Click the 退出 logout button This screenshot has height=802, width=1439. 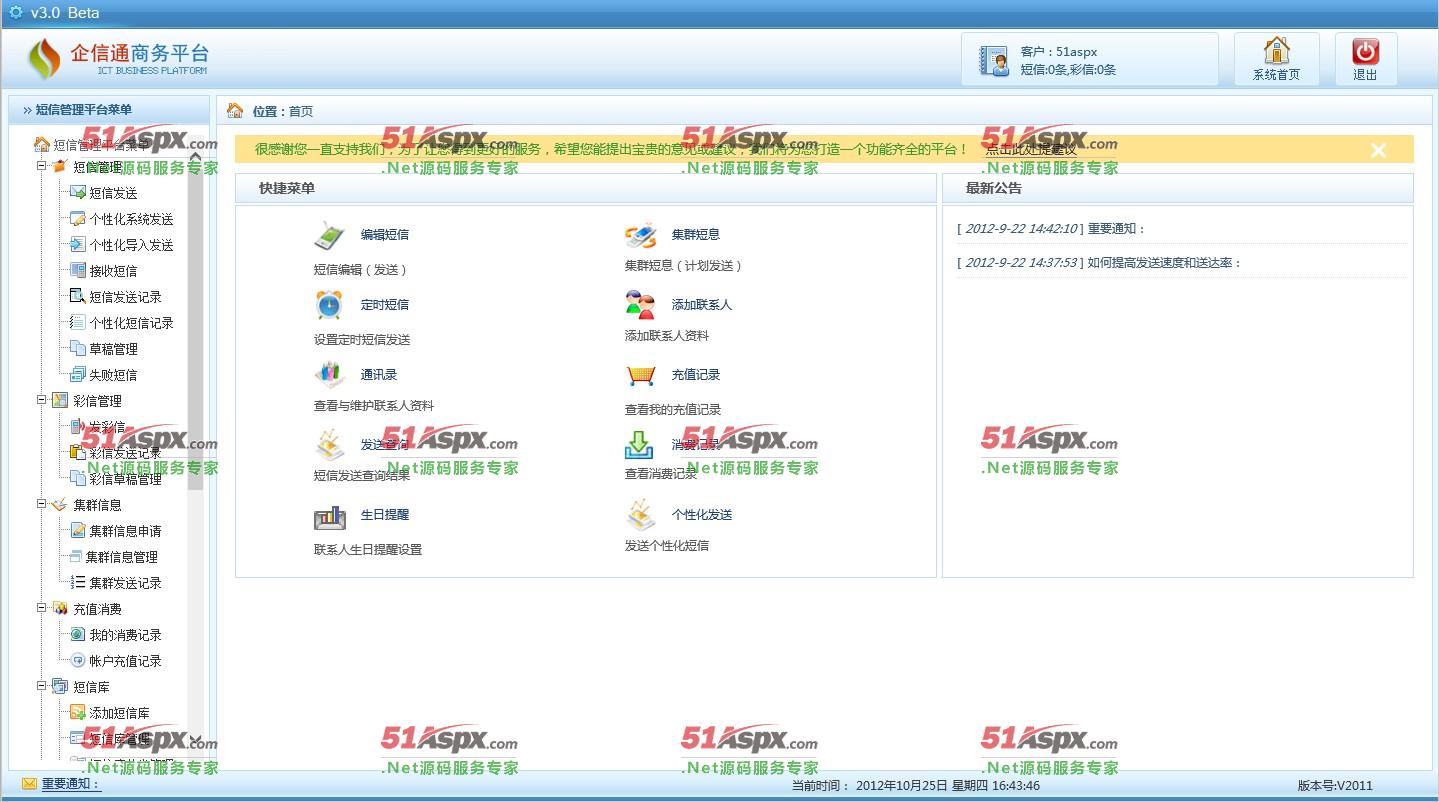pos(1365,59)
